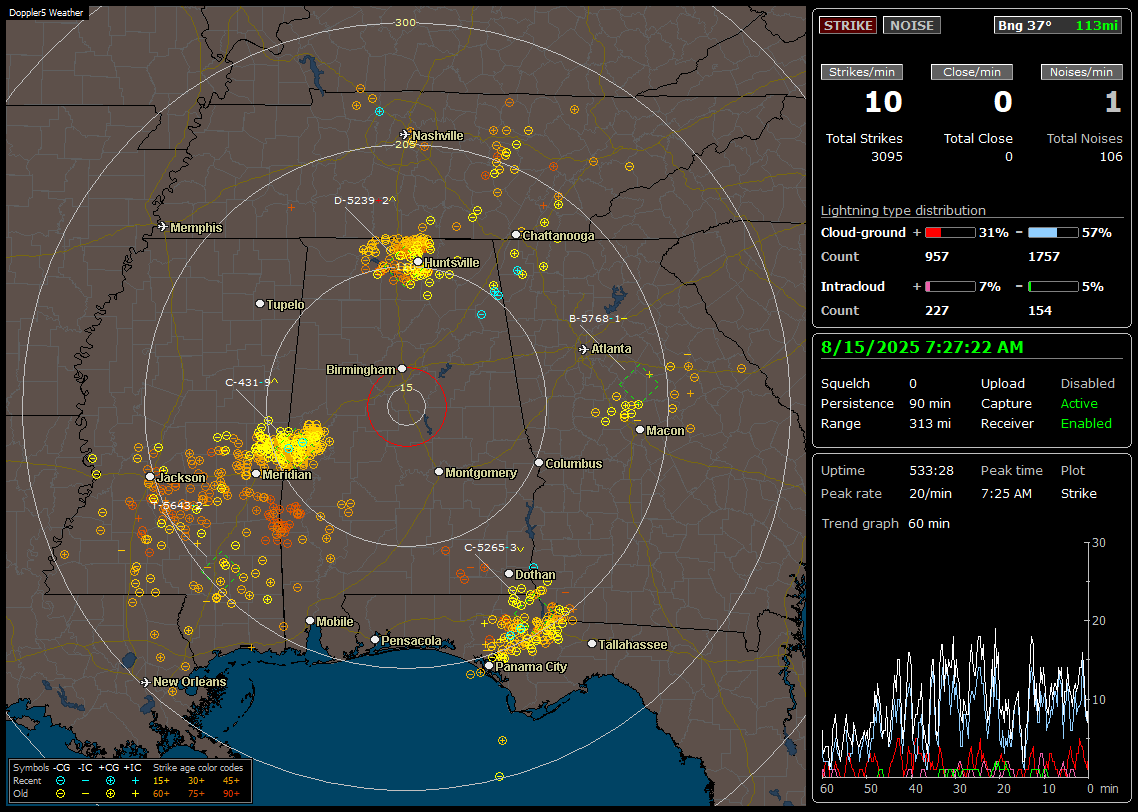Click the Persistence value 90 min
The width and height of the screenshot is (1138, 812).
930,403
